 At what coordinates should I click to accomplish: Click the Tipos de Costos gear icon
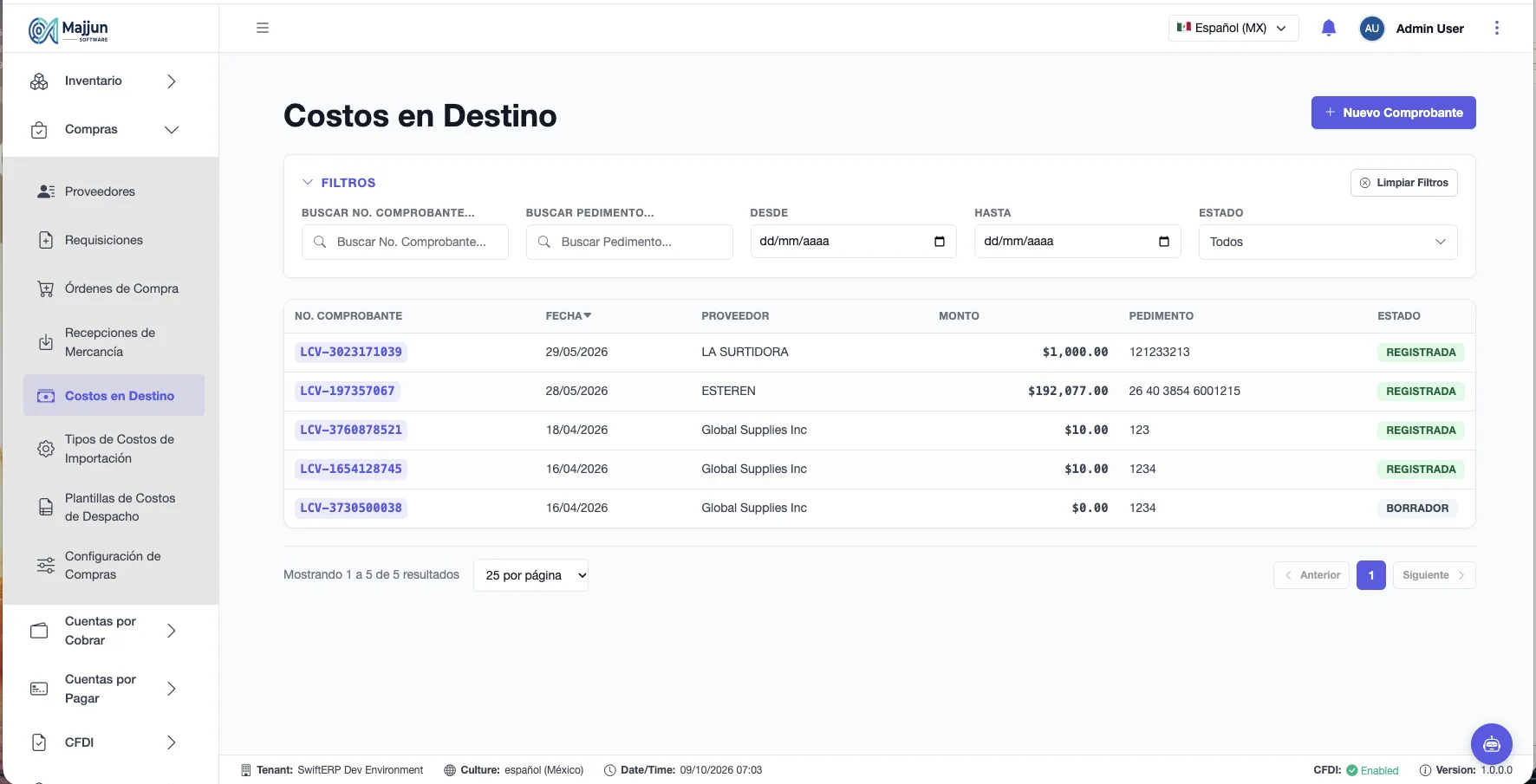(x=46, y=449)
